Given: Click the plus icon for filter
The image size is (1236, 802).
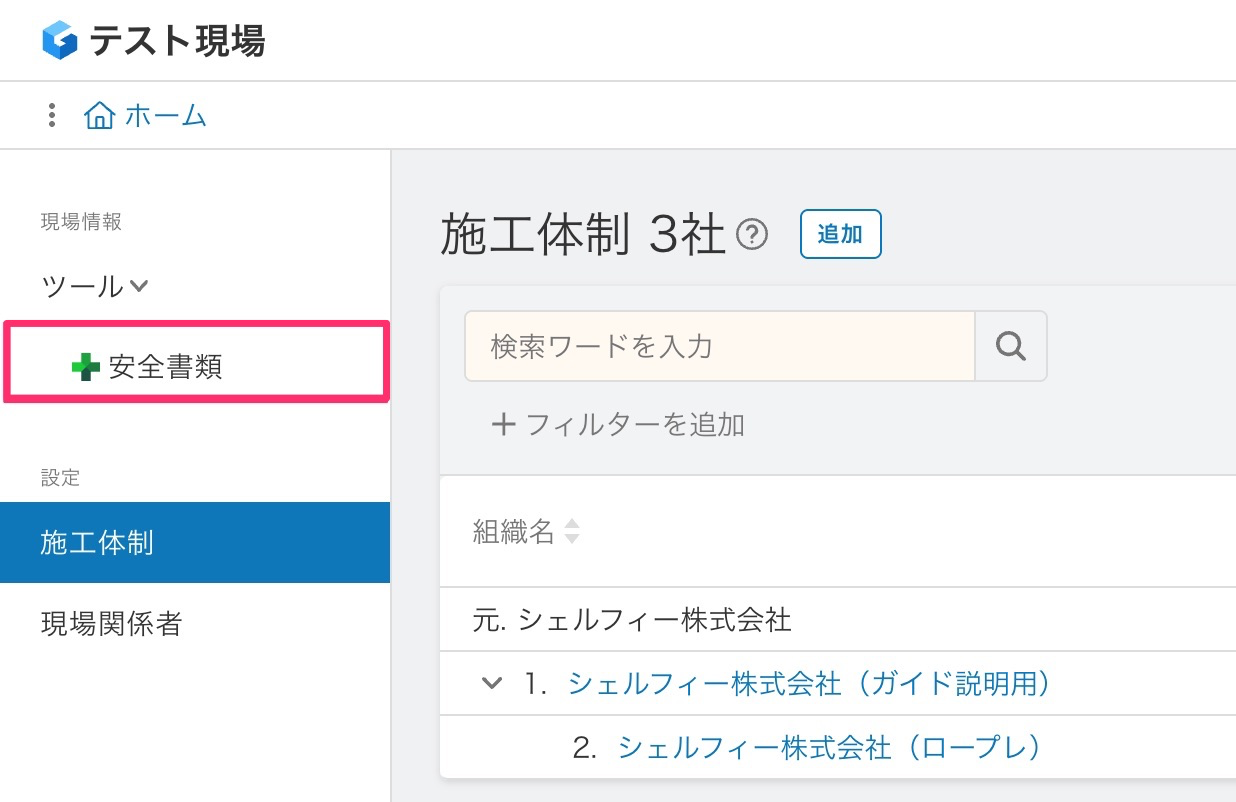Looking at the screenshot, I should pos(504,424).
